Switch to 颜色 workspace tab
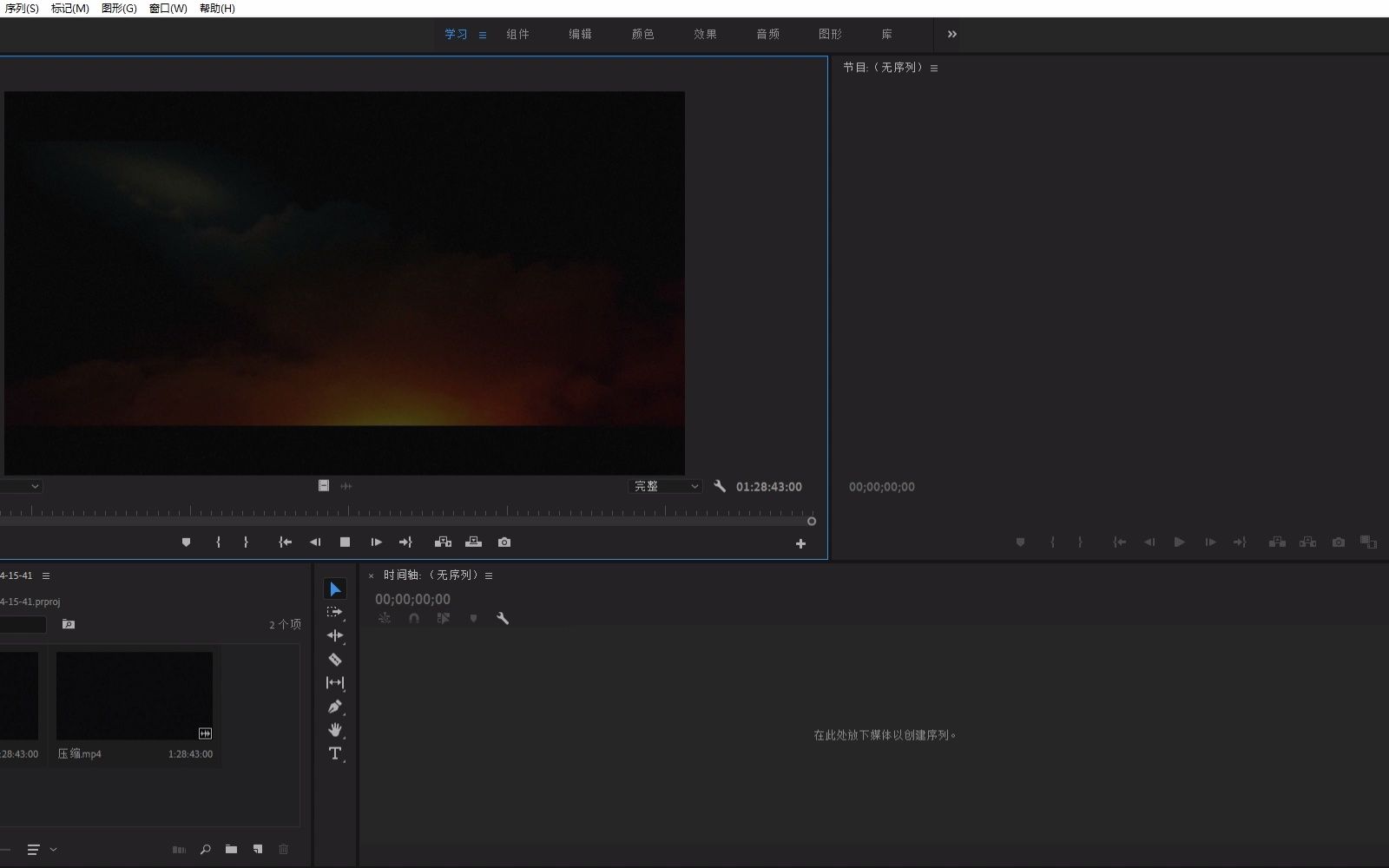This screenshot has width=1389, height=868. (643, 35)
